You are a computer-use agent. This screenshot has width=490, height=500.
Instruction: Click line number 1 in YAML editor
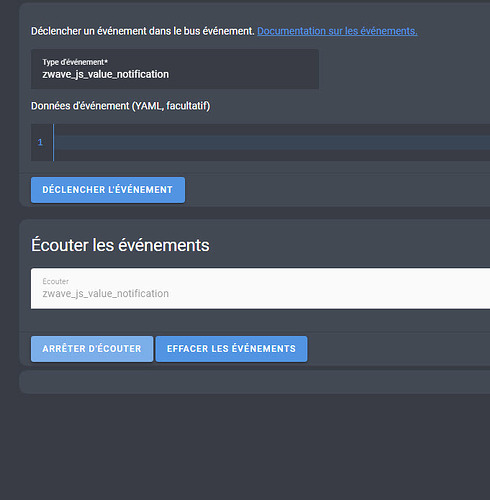pyautogui.click(x=40, y=142)
